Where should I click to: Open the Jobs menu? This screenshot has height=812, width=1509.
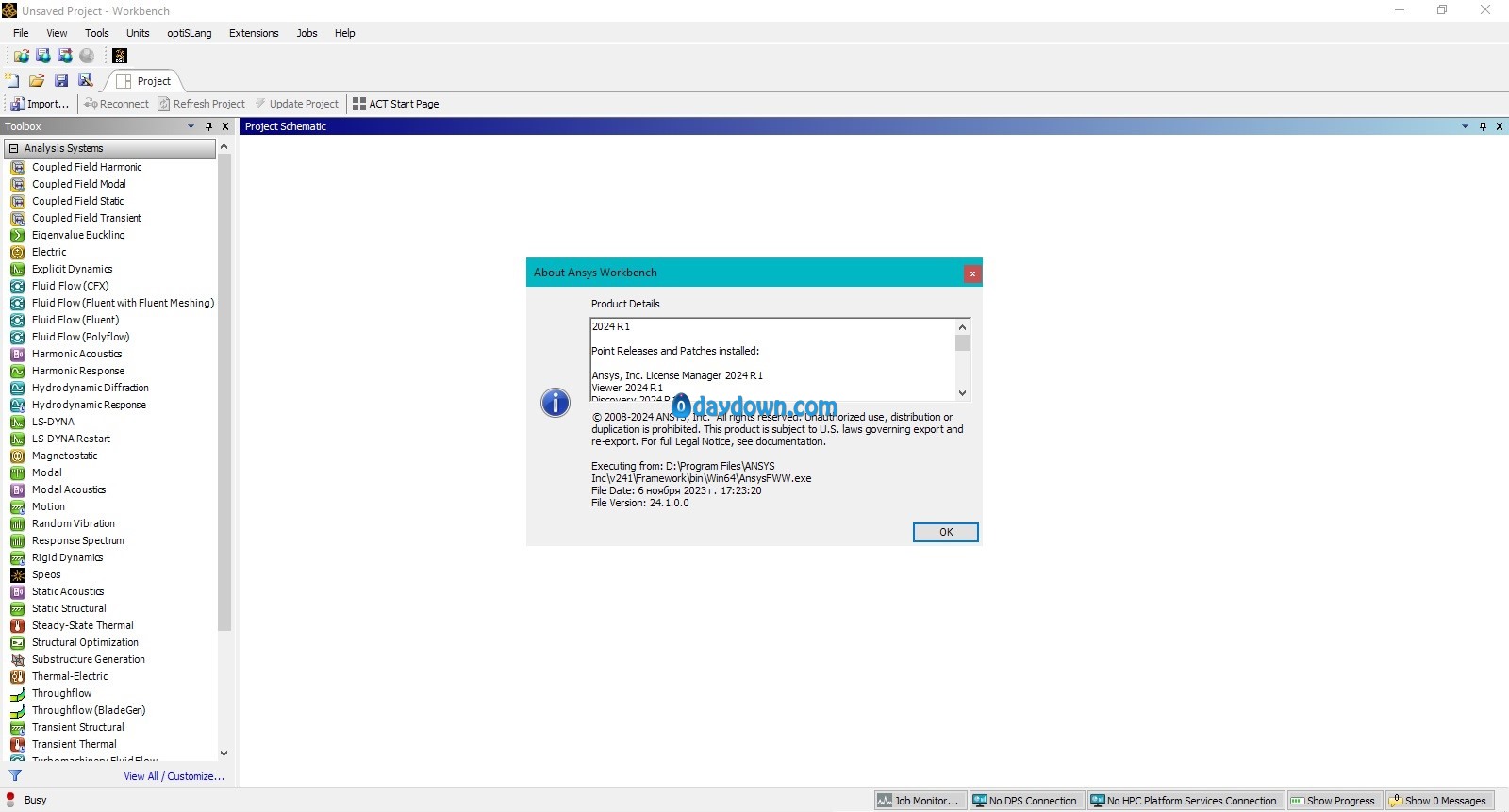point(307,33)
